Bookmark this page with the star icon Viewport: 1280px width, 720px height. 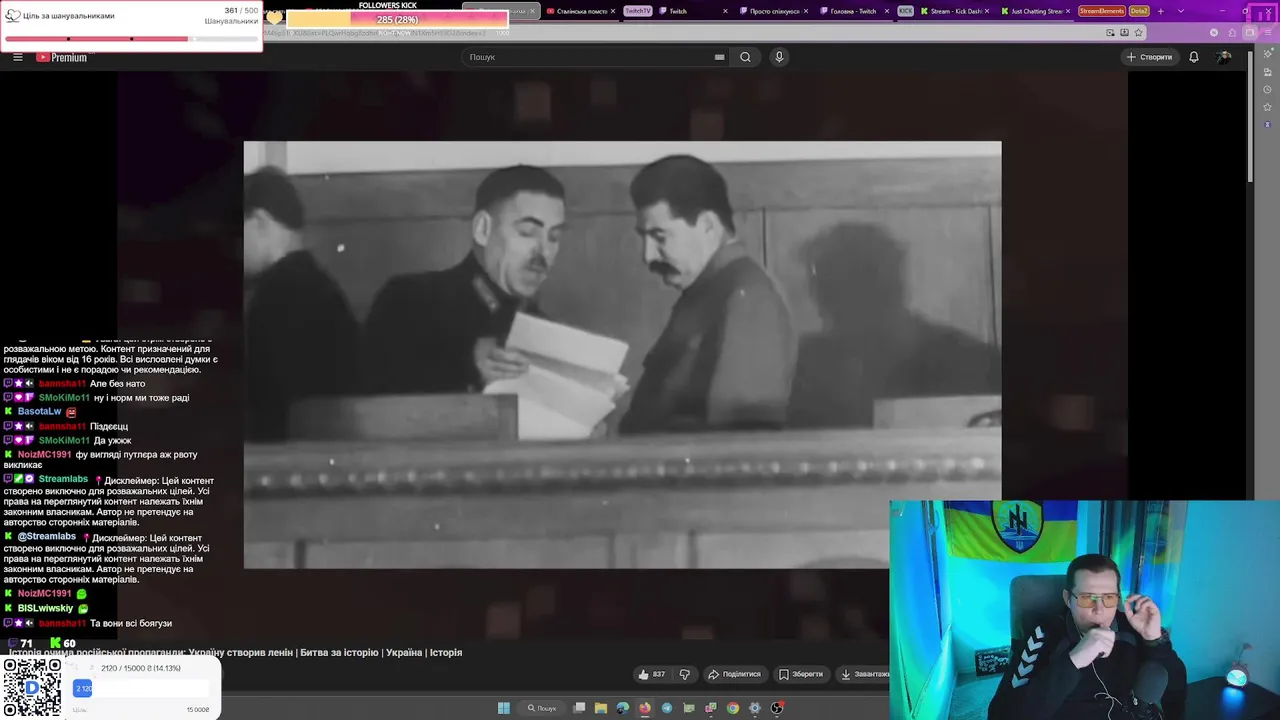[1138, 32]
